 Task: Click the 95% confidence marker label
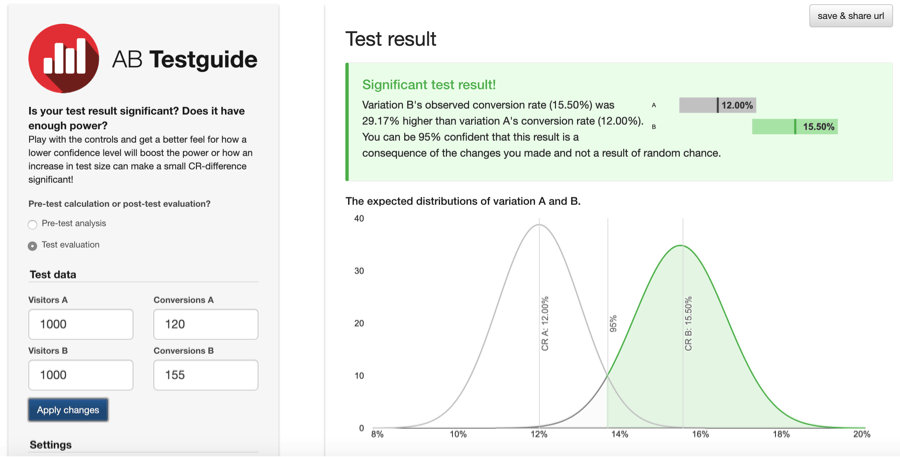tap(614, 323)
